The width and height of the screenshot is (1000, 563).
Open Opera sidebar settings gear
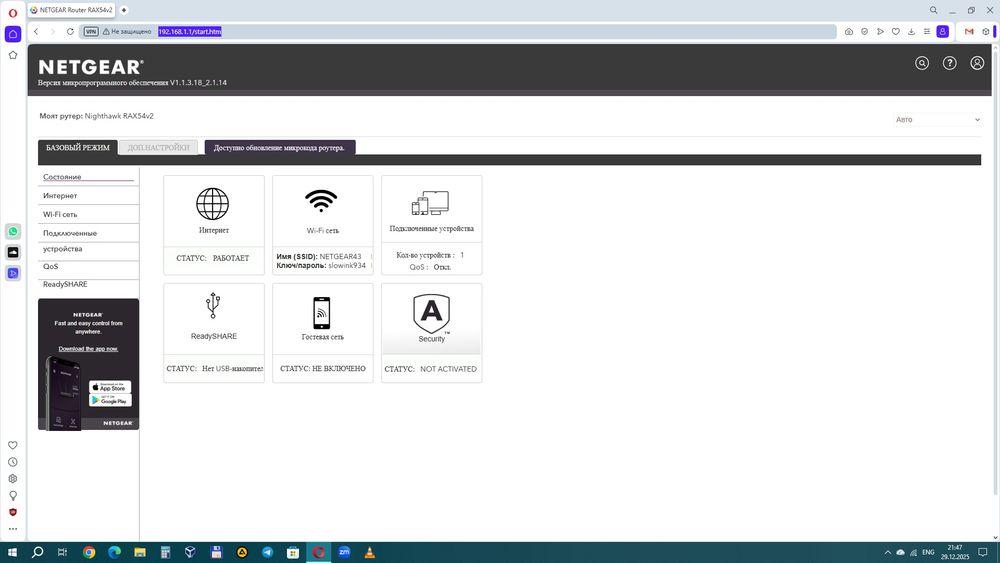pos(13,479)
